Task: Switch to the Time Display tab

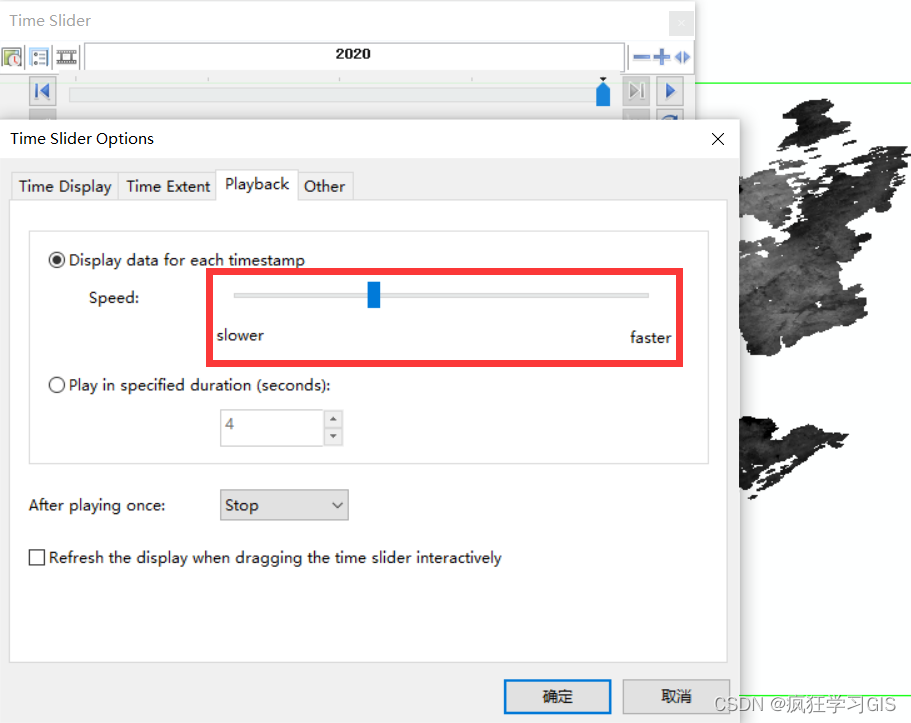Action: [x=65, y=186]
